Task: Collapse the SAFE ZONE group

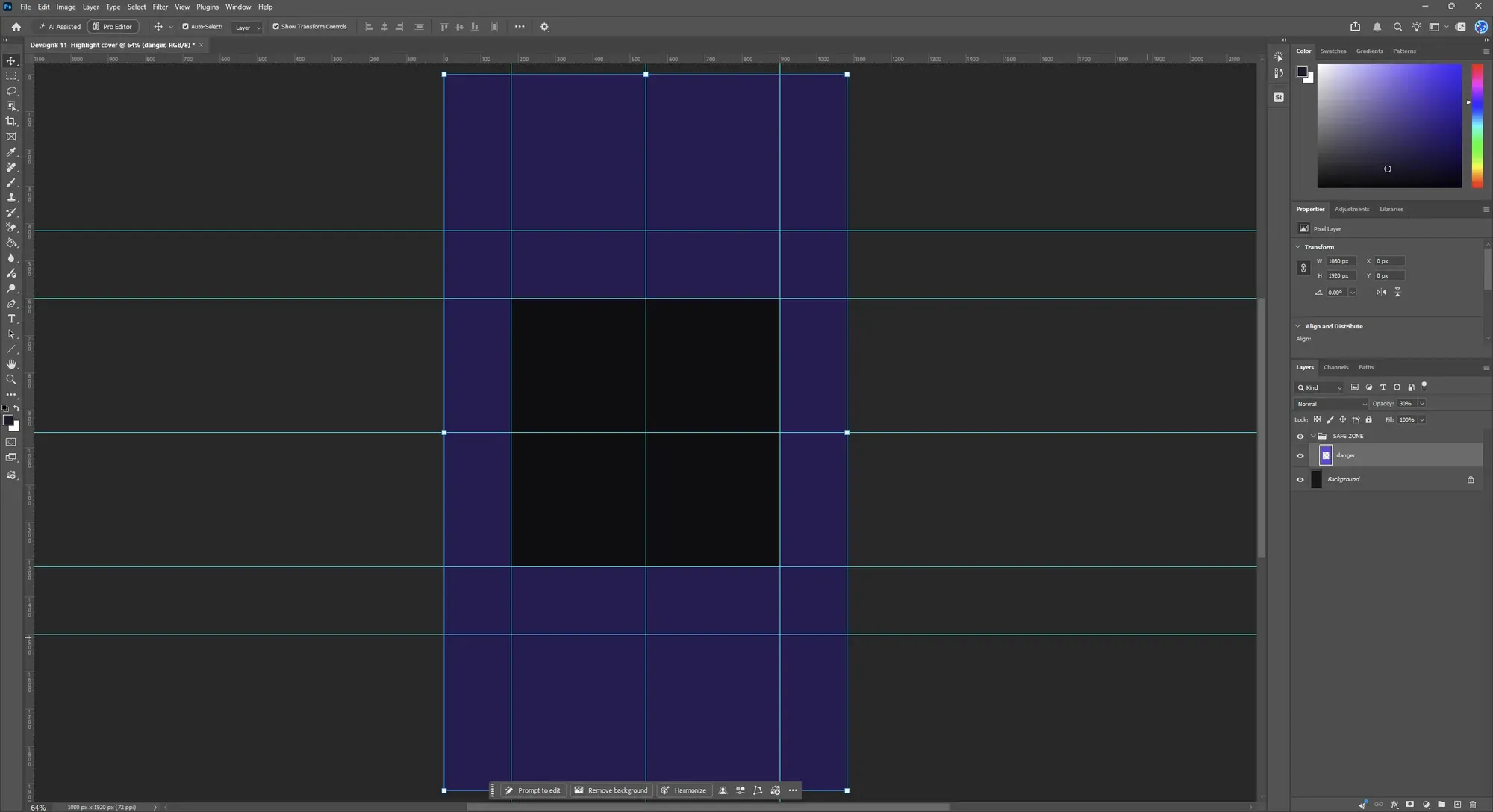Action: tap(1313, 437)
